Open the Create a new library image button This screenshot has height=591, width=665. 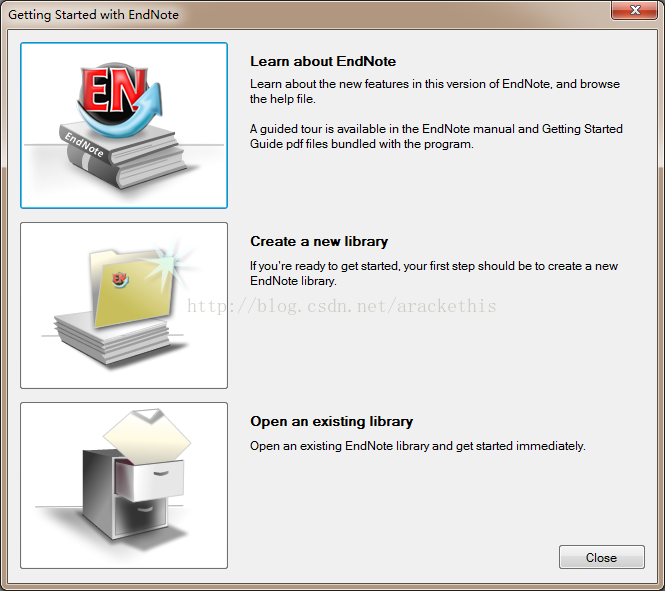124,305
